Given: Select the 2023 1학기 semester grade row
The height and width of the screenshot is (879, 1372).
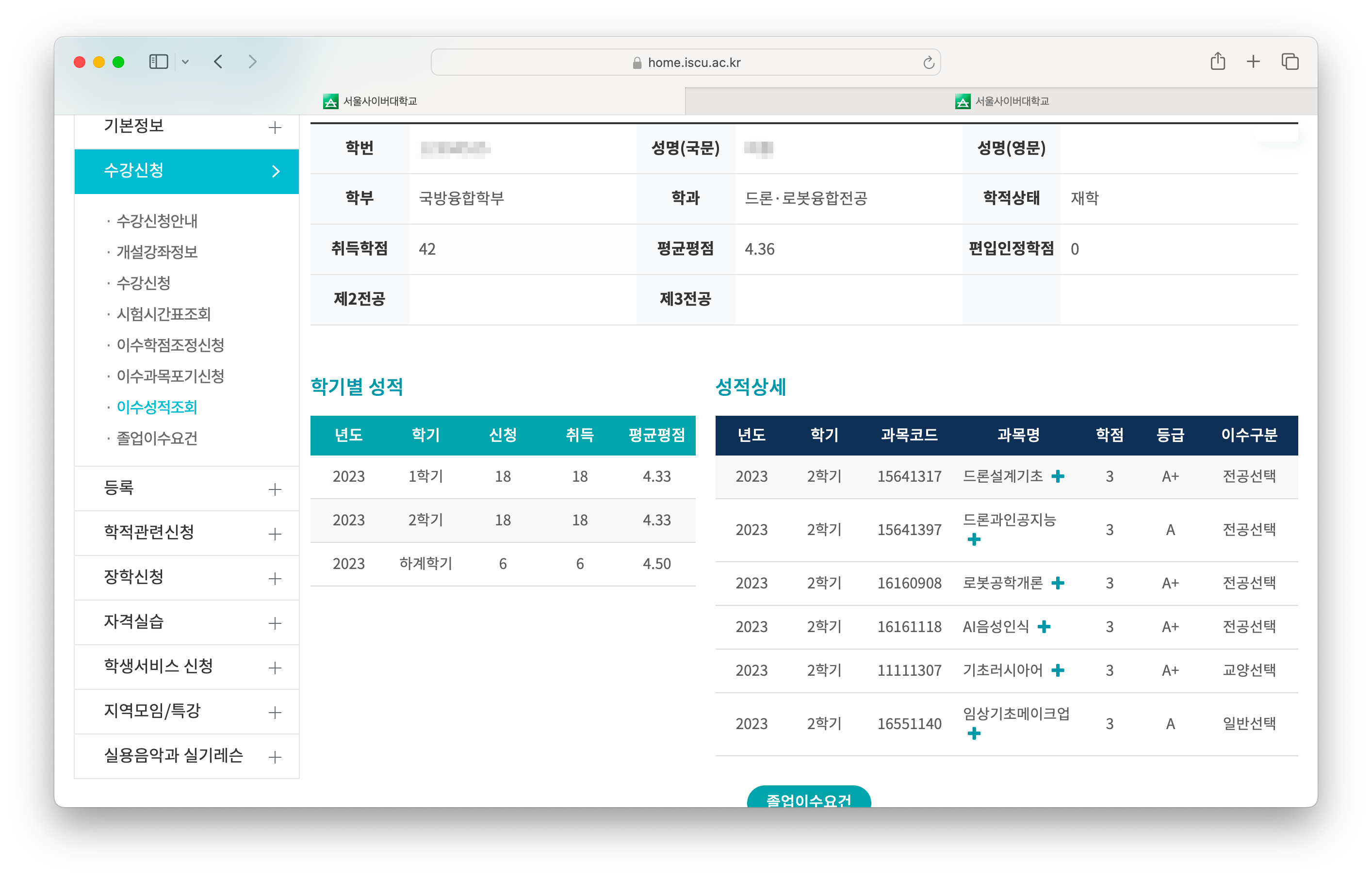Looking at the screenshot, I should [x=503, y=476].
